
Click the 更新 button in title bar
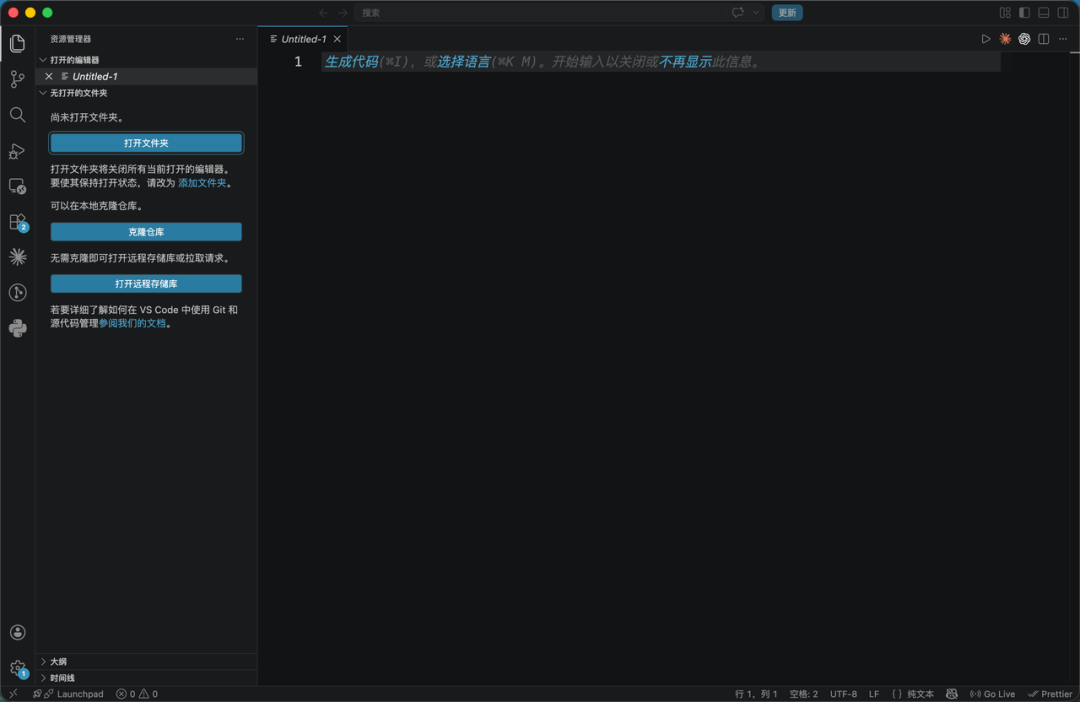tap(787, 12)
